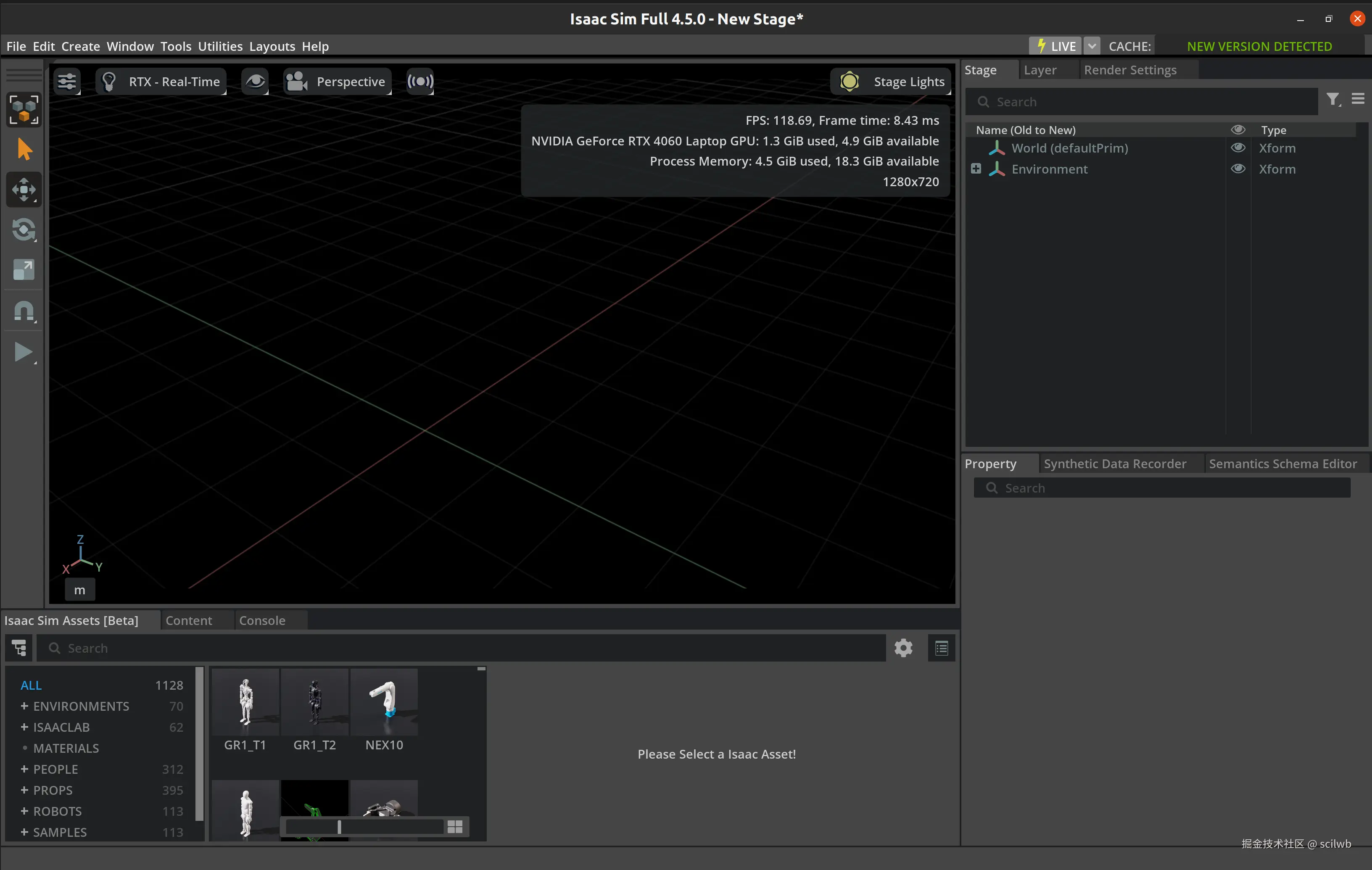
Task: Expand the Environment tree item
Action: click(976, 169)
